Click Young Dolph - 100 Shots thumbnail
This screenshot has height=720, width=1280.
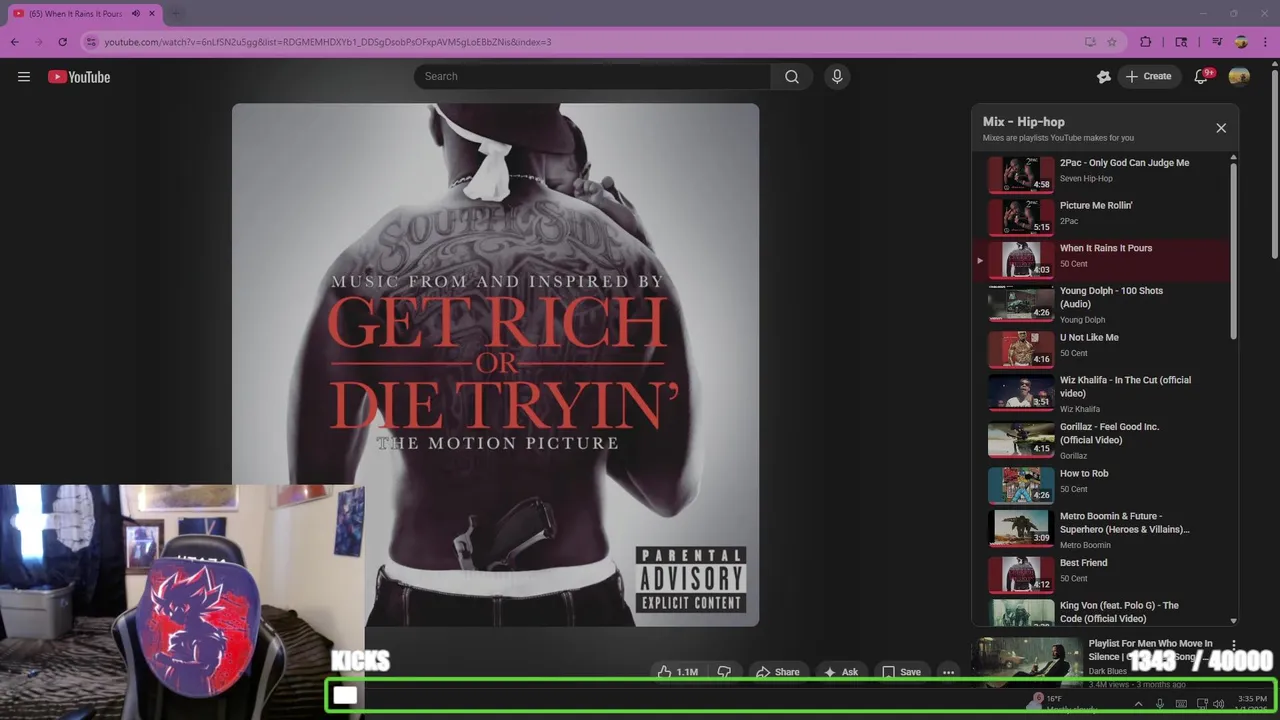(x=1021, y=303)
